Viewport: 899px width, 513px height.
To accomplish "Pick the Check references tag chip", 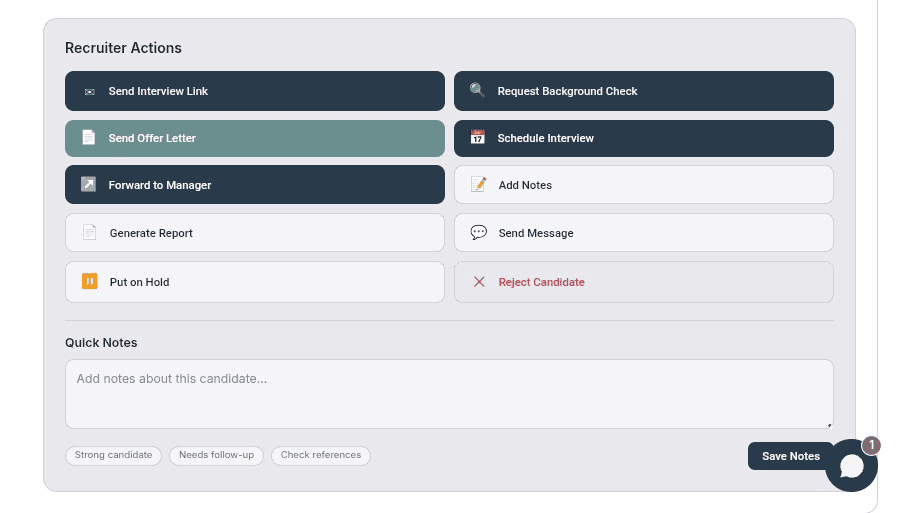I will [x=320, y=456].
